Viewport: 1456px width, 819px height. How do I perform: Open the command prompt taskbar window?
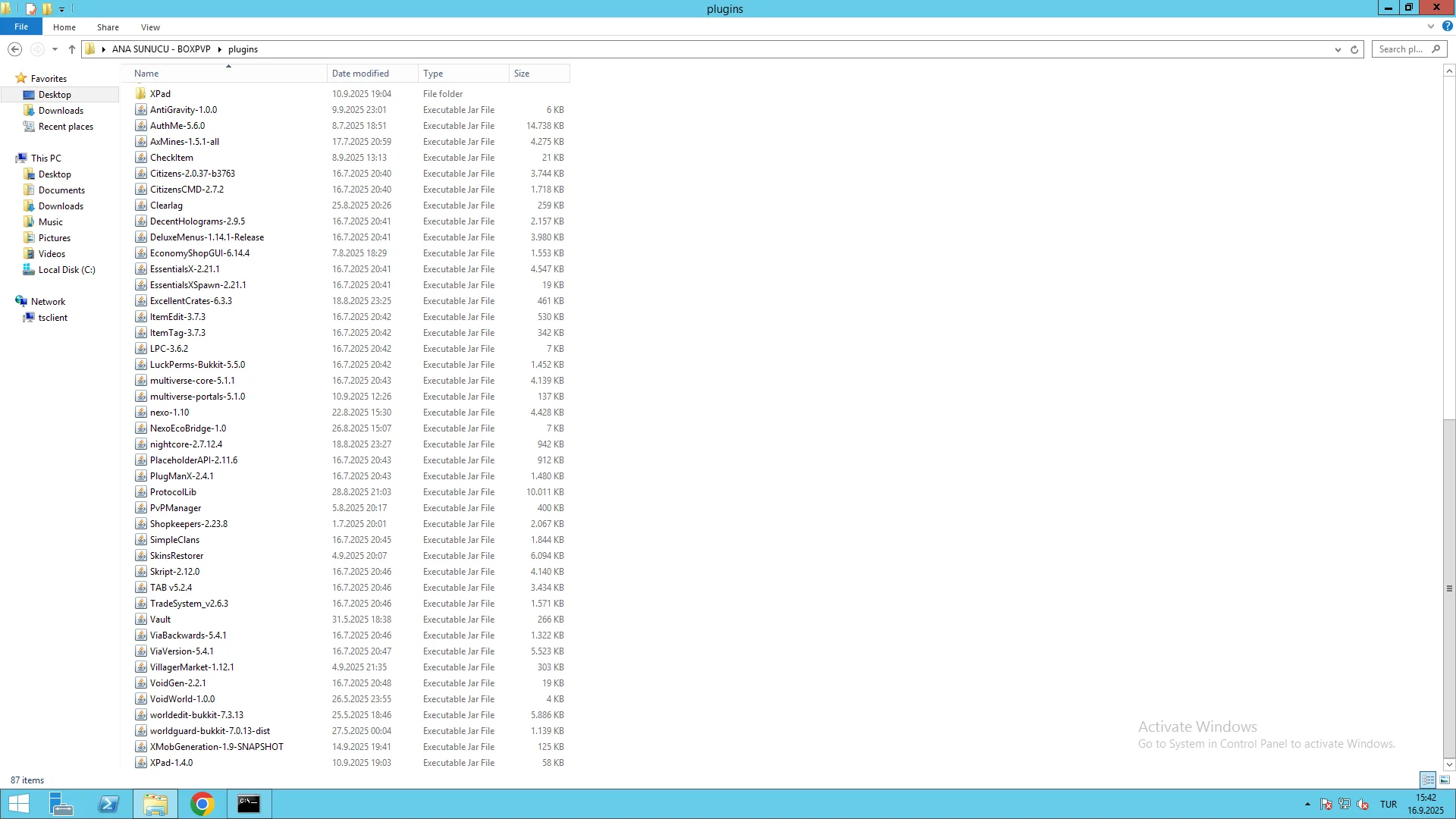[249, 804]
